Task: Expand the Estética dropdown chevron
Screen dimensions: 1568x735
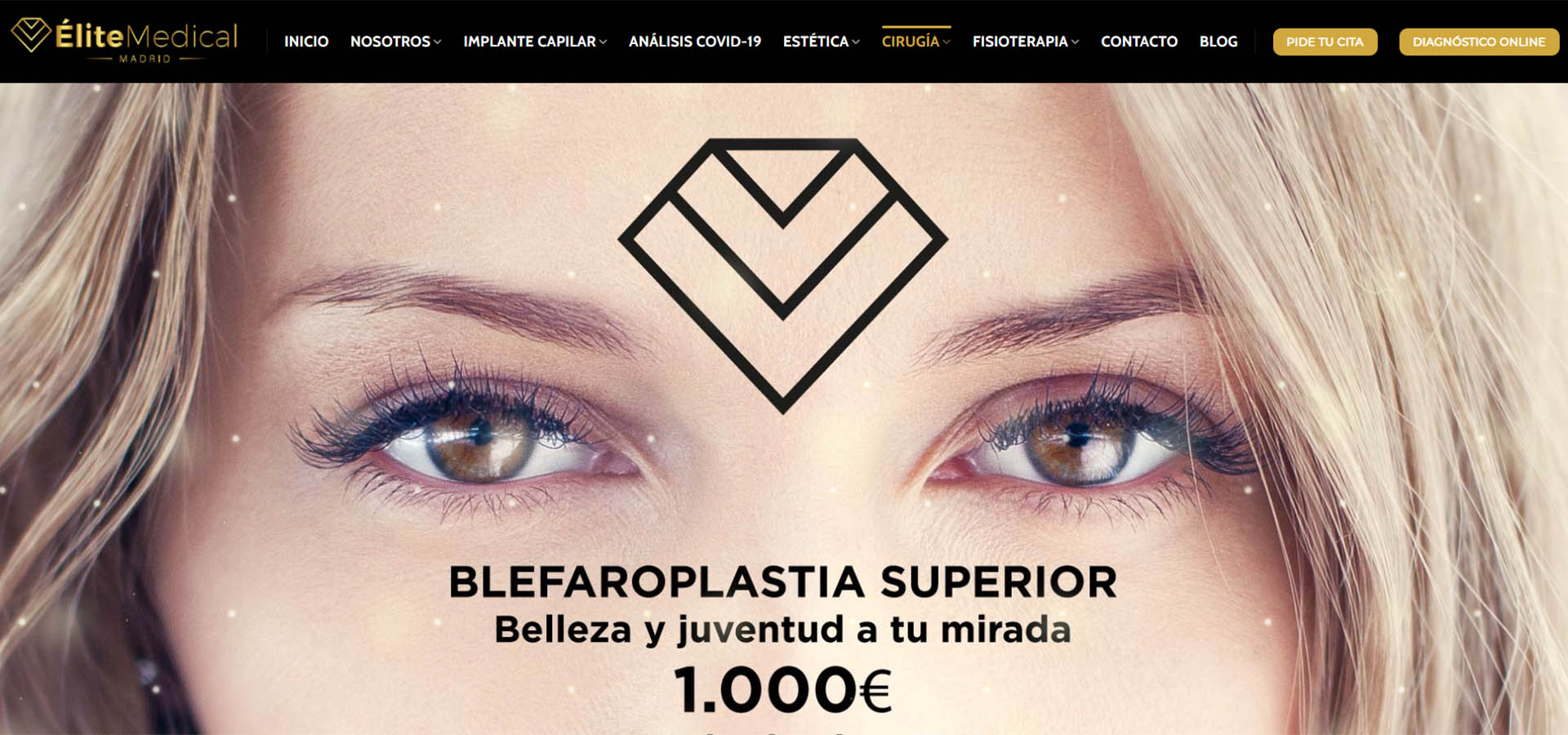Action: [x=856, y=42]
